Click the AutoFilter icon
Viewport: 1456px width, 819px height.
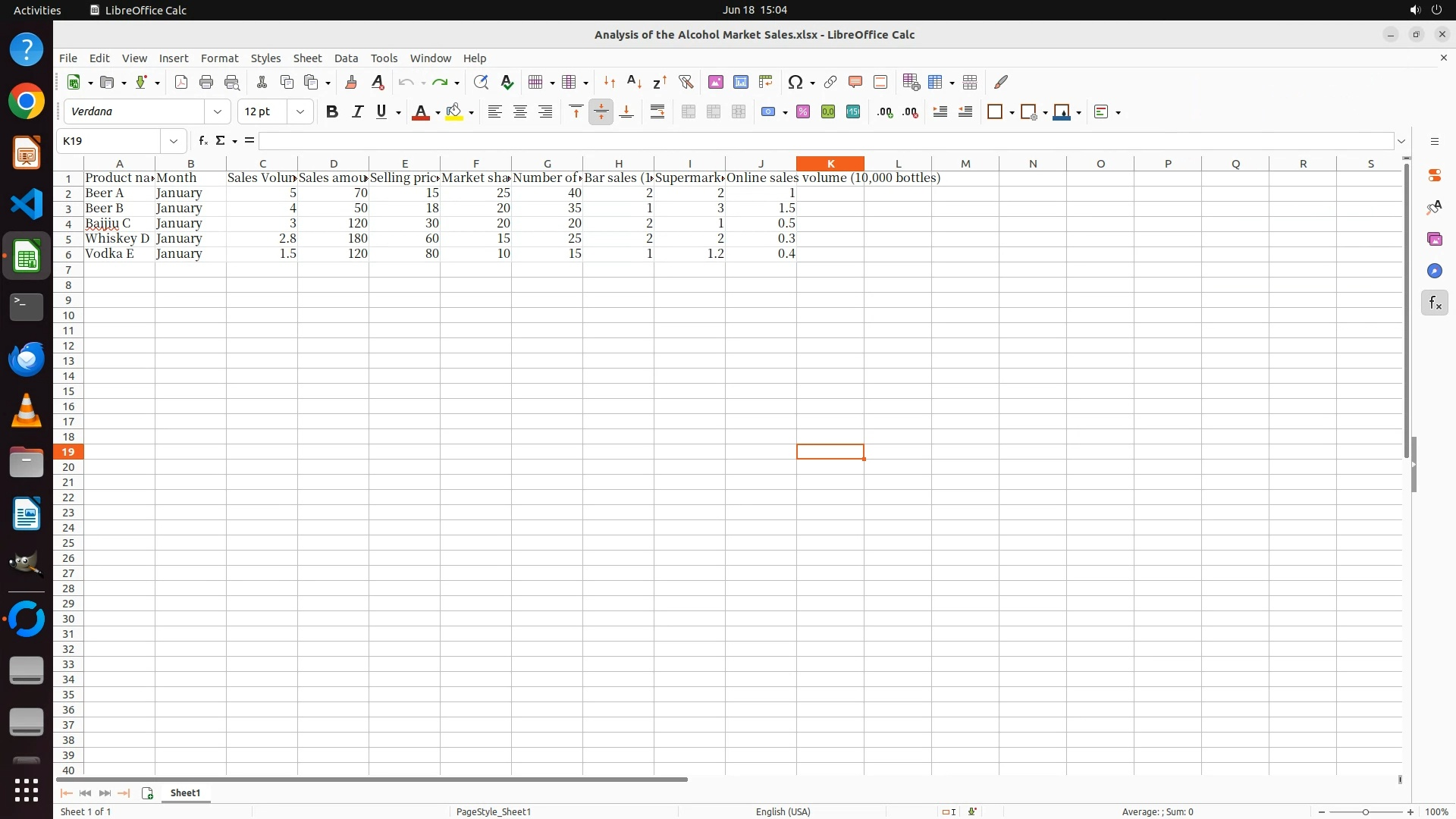(686, 82)
